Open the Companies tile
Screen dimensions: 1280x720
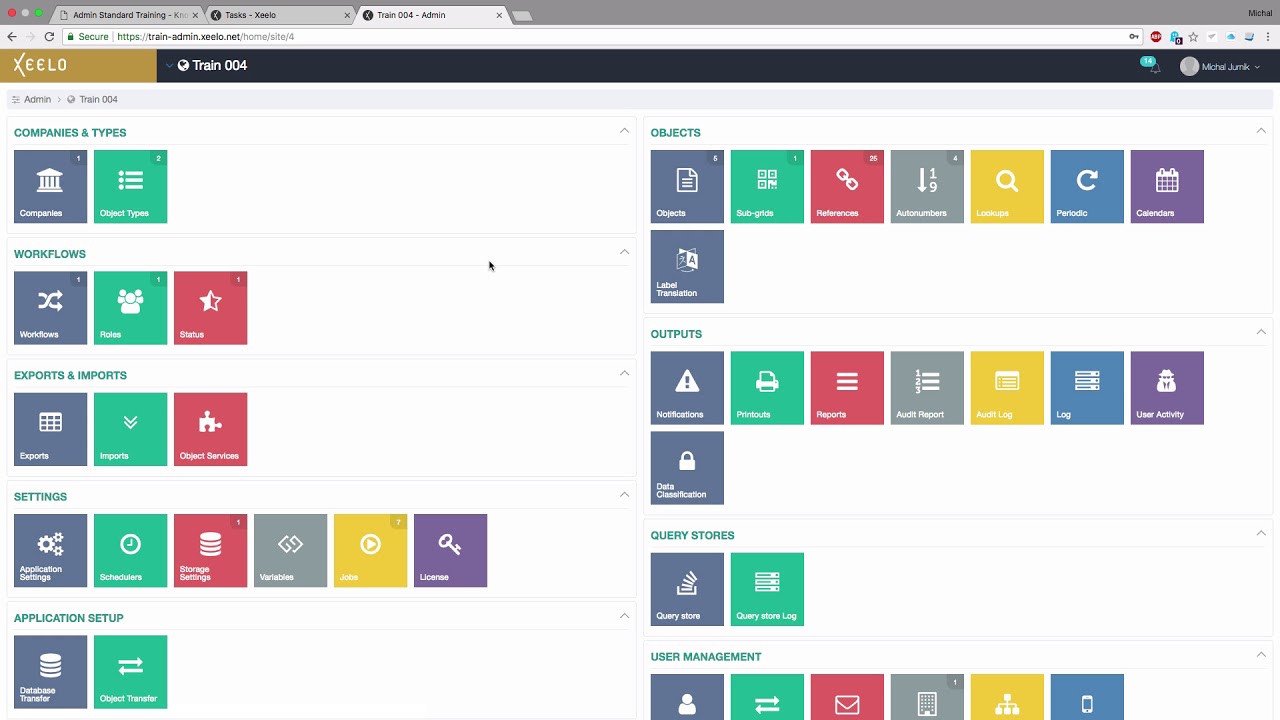pyautogui.click(x=50, y=186)
